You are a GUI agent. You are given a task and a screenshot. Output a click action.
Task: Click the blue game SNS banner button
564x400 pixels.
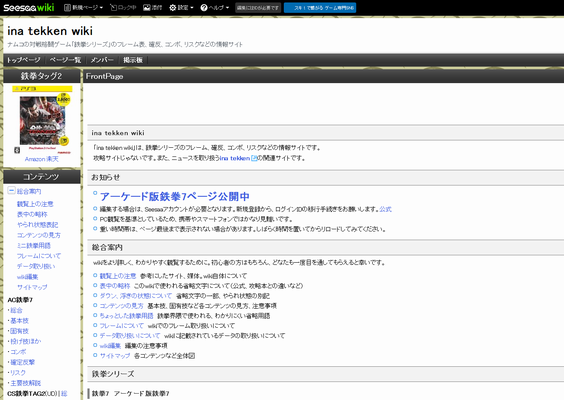(320, 8)
